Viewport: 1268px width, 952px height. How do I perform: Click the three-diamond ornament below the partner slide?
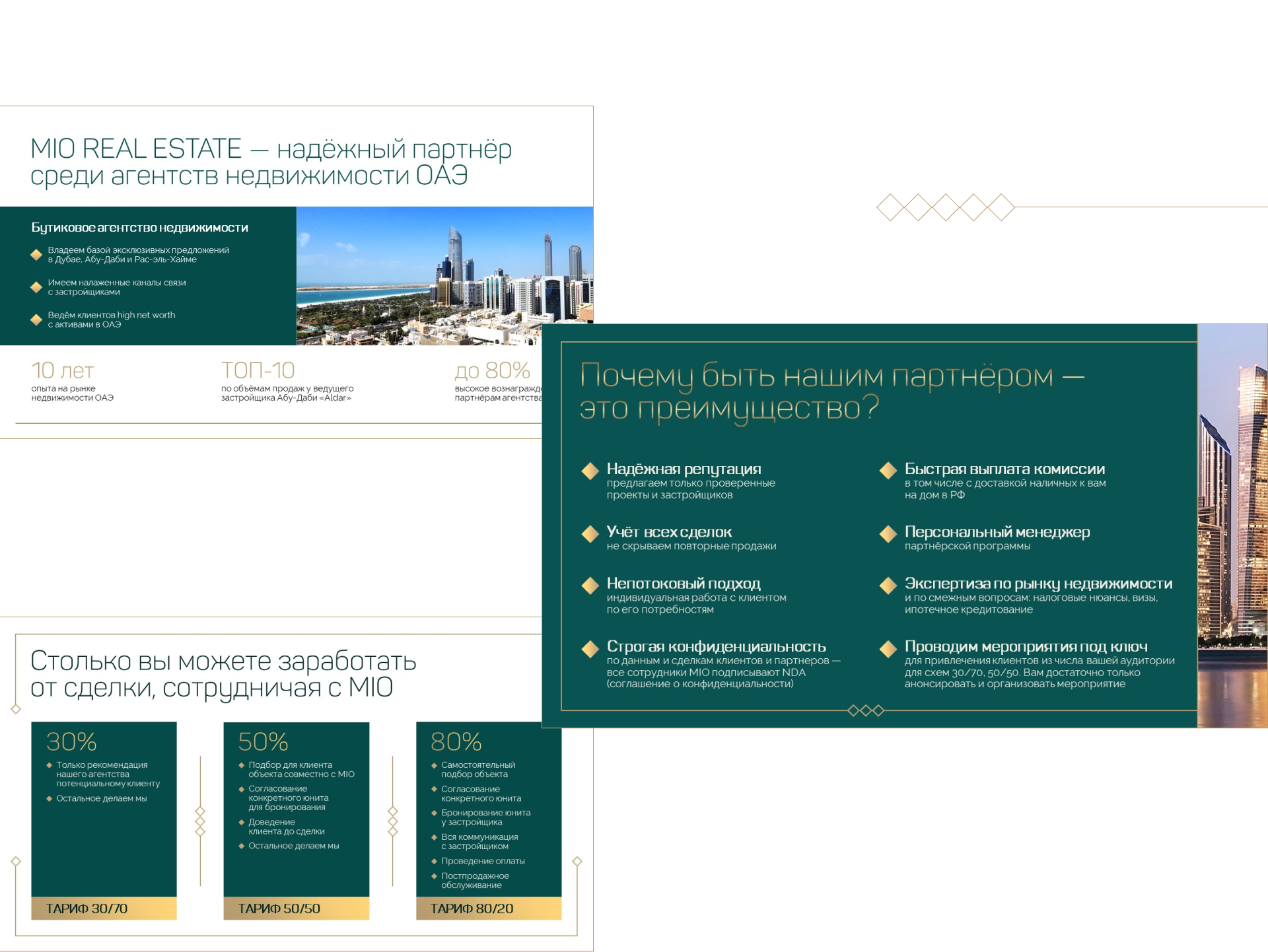pyautogui.click(x=865, y=710)
